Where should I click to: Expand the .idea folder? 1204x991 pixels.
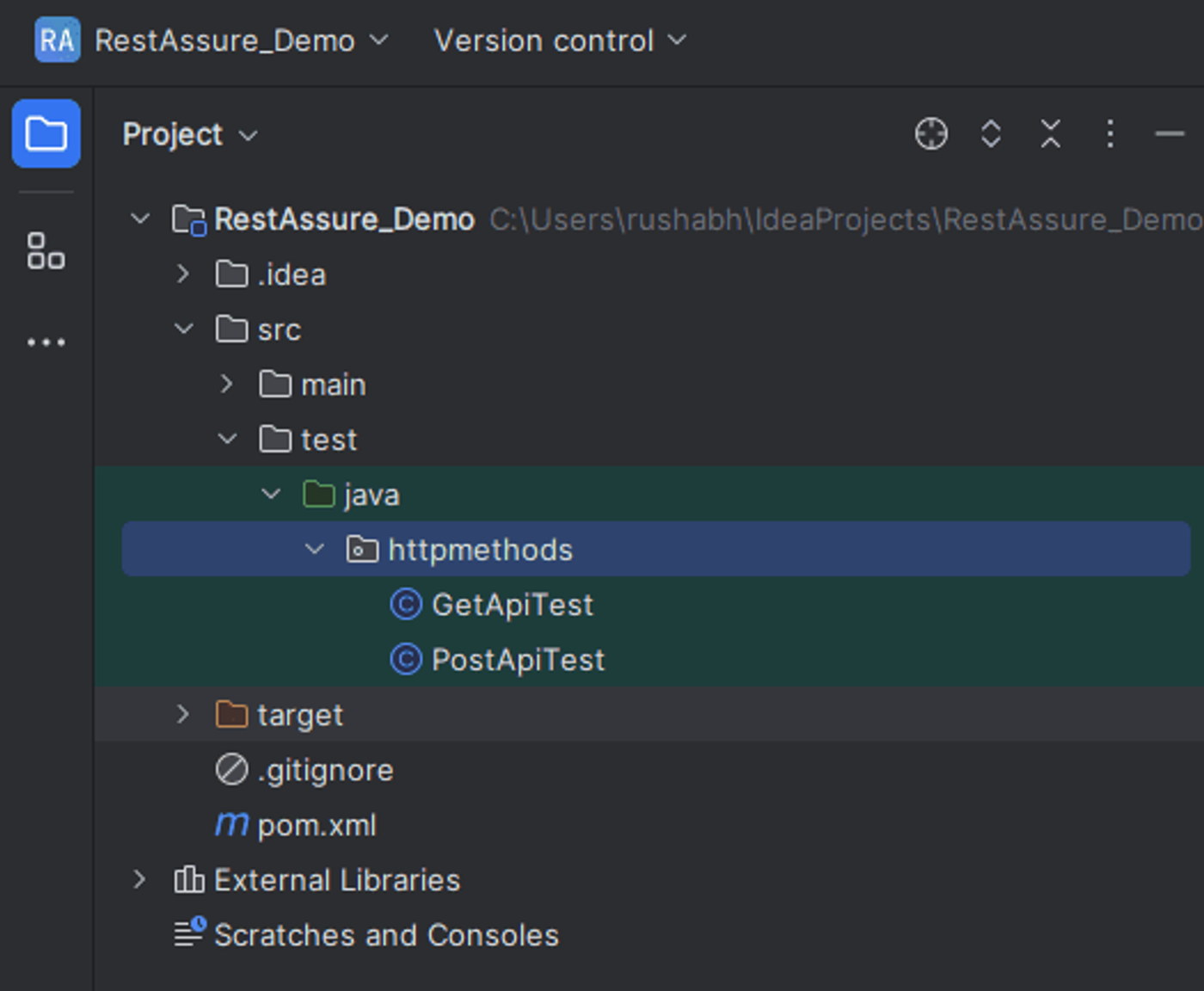click(x=183, y=274)
